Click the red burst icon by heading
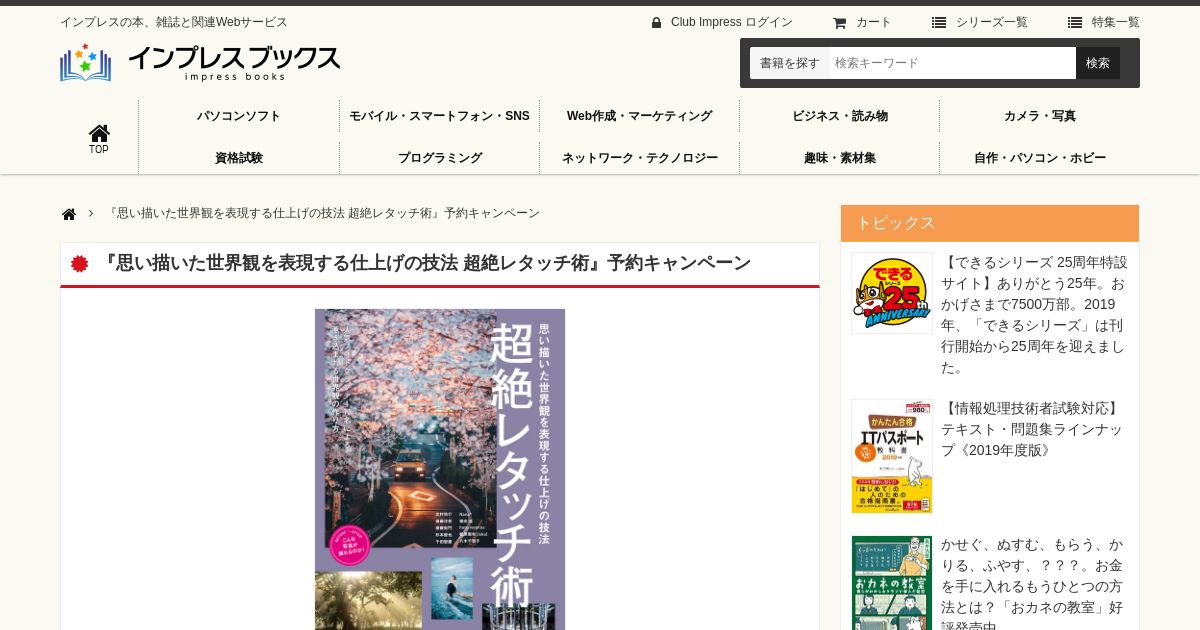 click(80, 264)
